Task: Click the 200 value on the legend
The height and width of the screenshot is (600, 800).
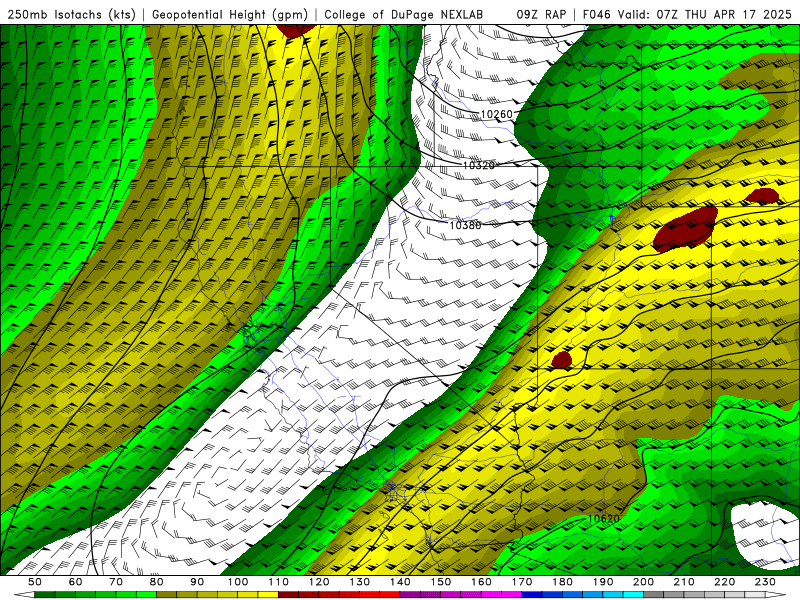Action: (x=644, y=582)
